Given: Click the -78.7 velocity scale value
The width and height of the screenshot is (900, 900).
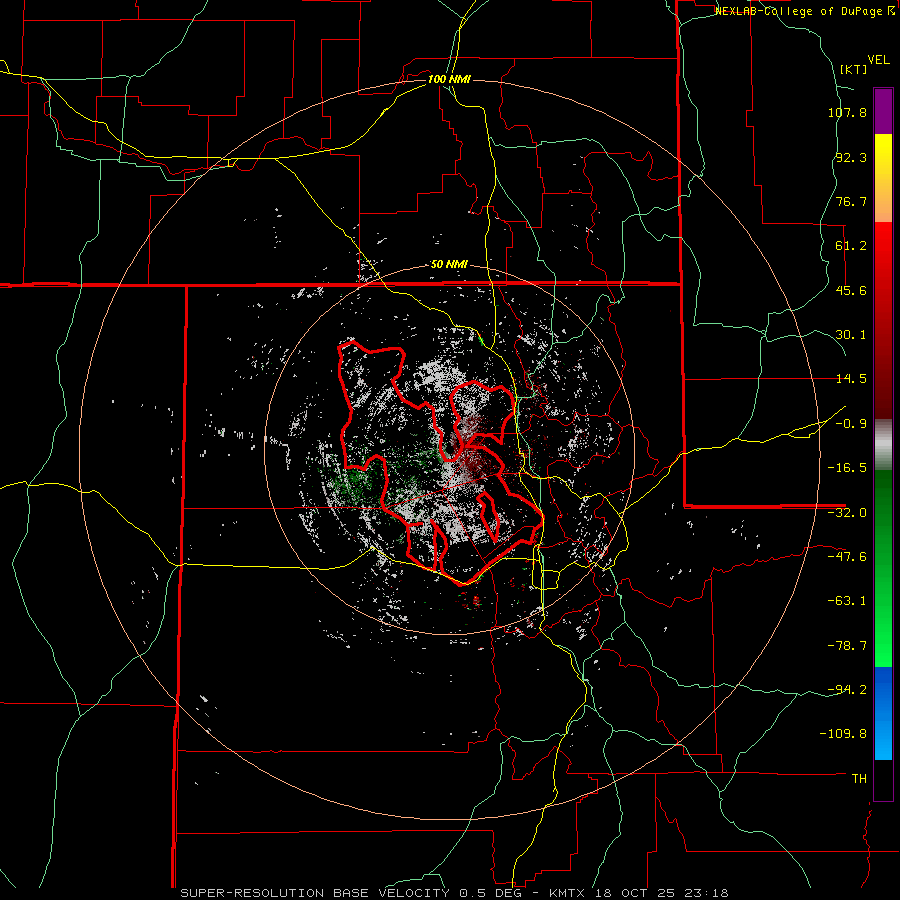Looking at the screenshot, I should 847,646.
